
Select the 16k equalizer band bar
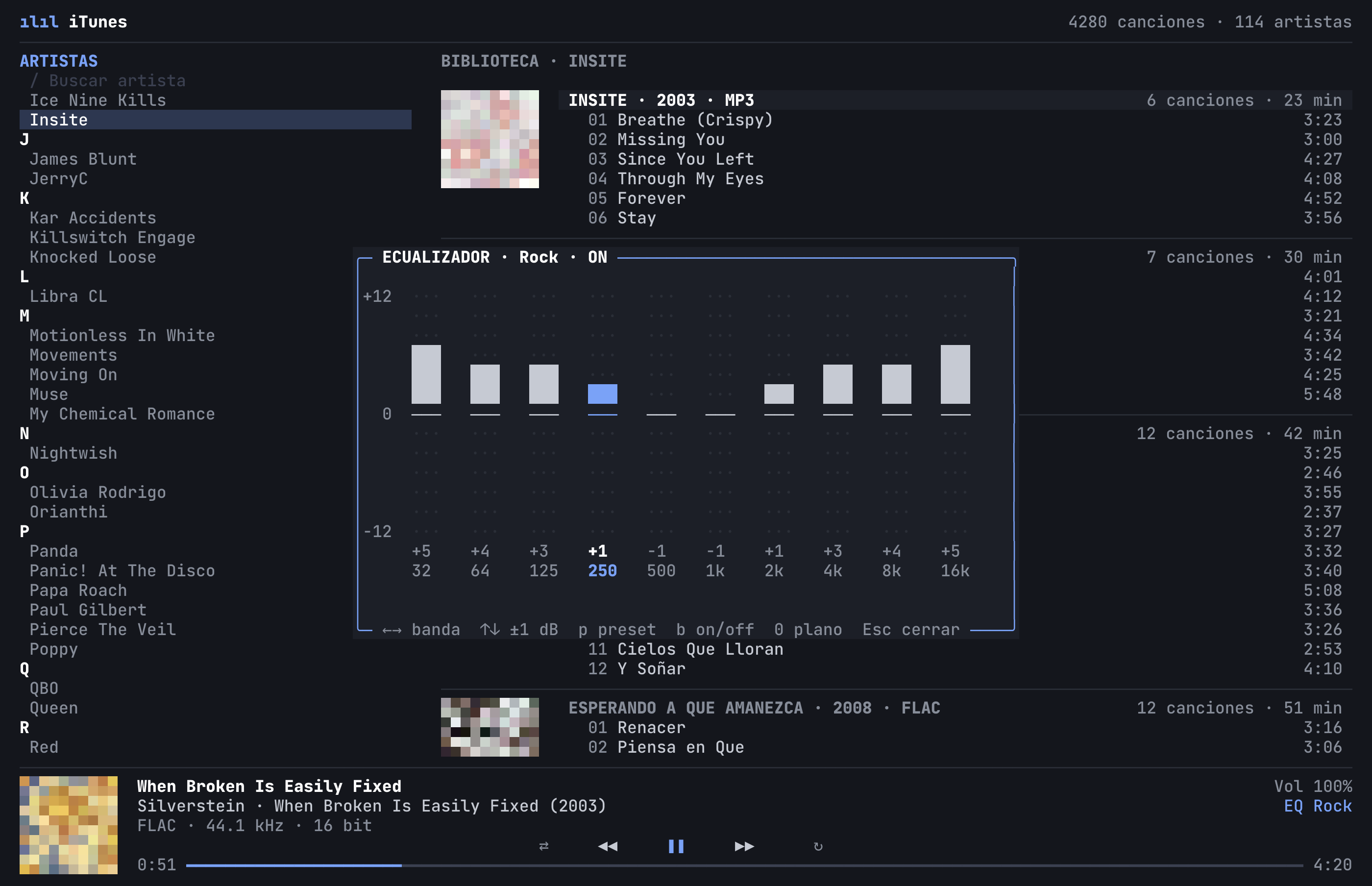955,374
